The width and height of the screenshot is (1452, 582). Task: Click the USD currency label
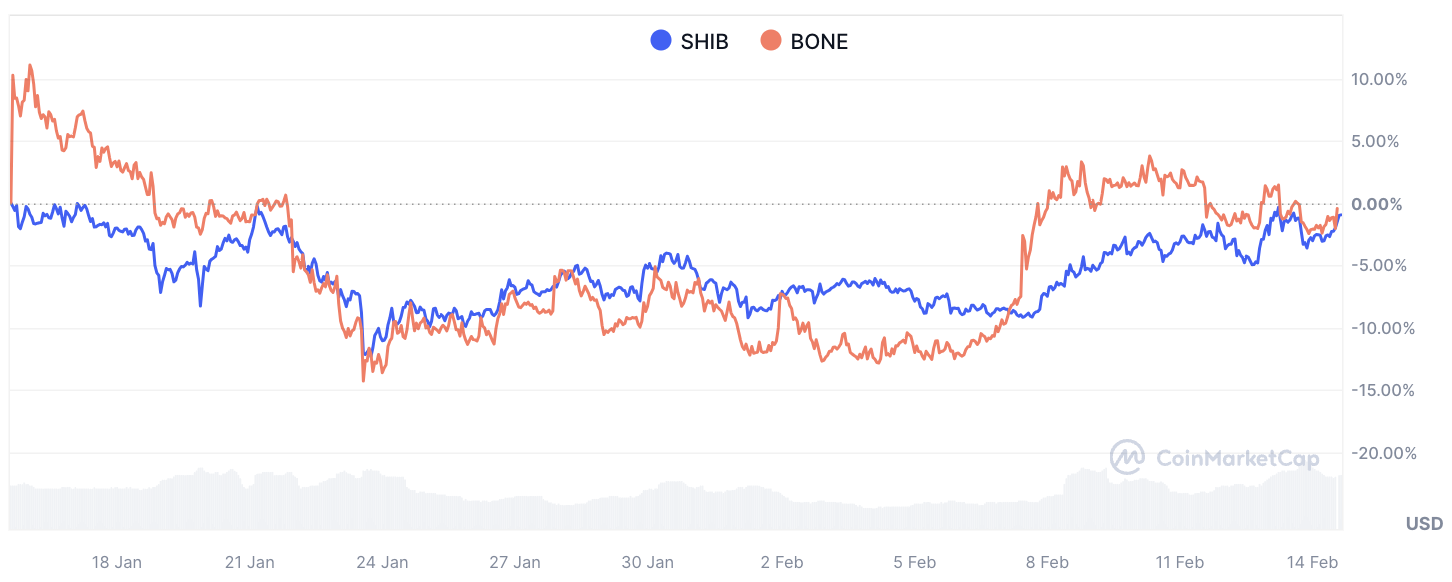[x=1424, y=524]
